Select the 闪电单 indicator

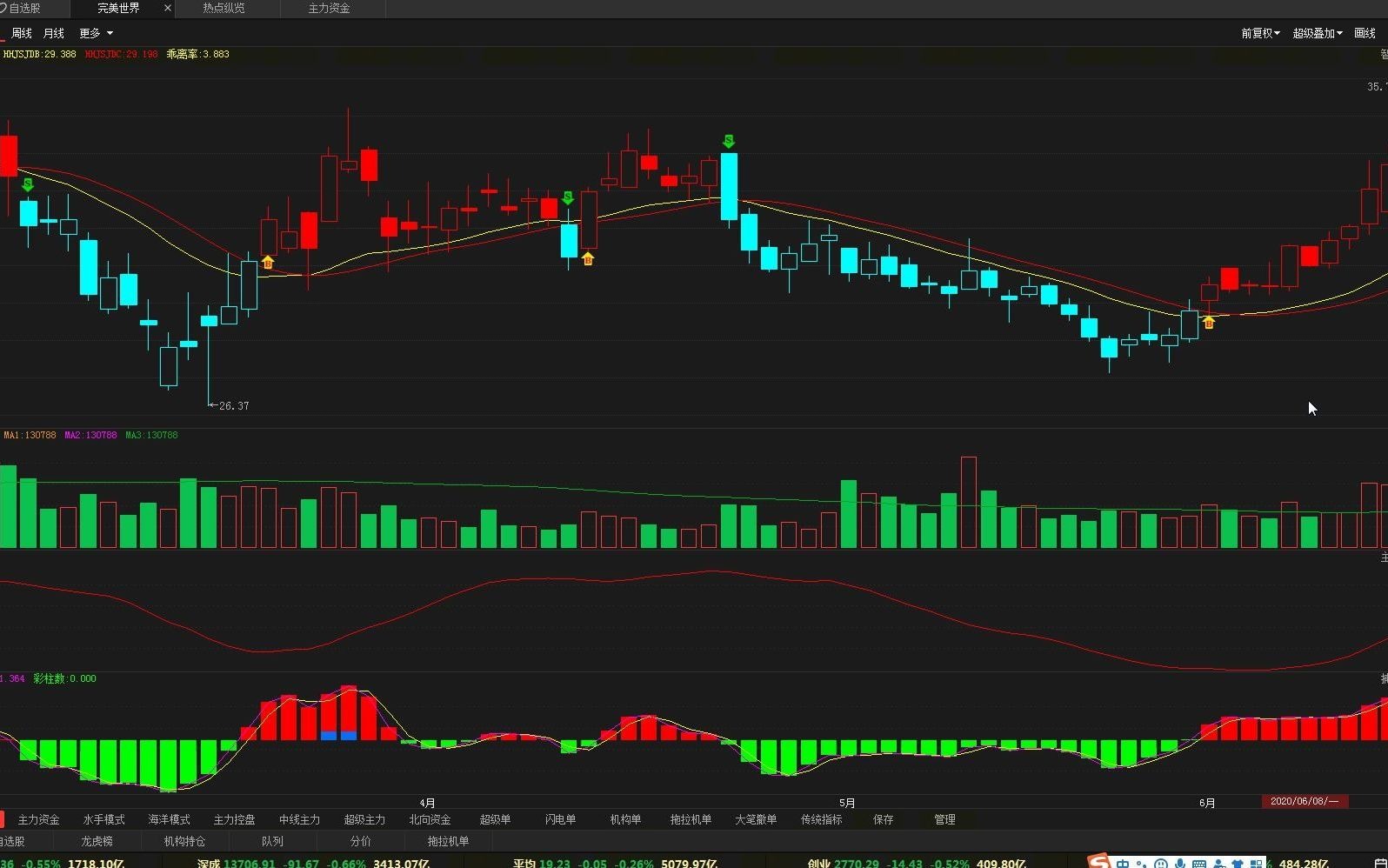[560, 819]
